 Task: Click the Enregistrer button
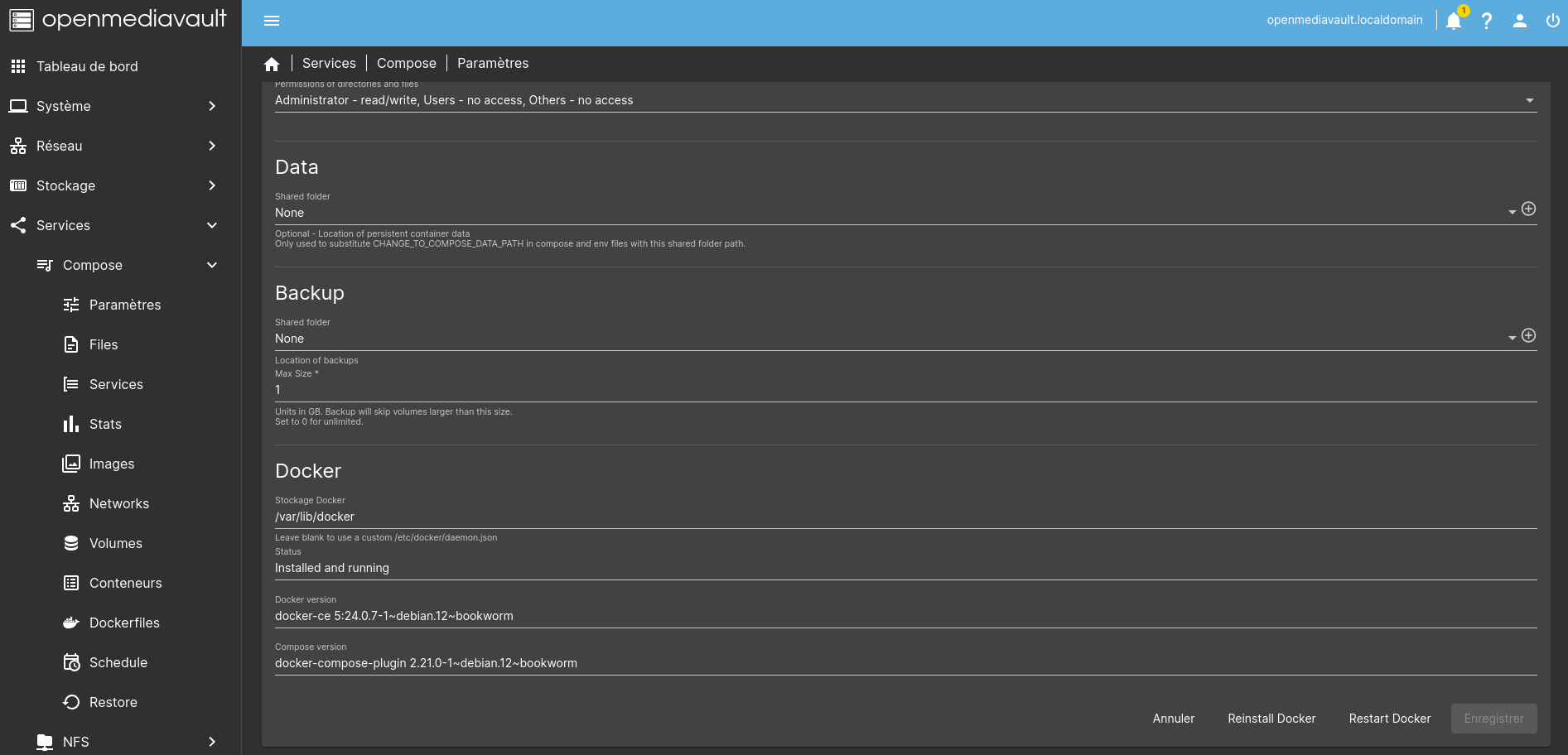point(1493,719)
